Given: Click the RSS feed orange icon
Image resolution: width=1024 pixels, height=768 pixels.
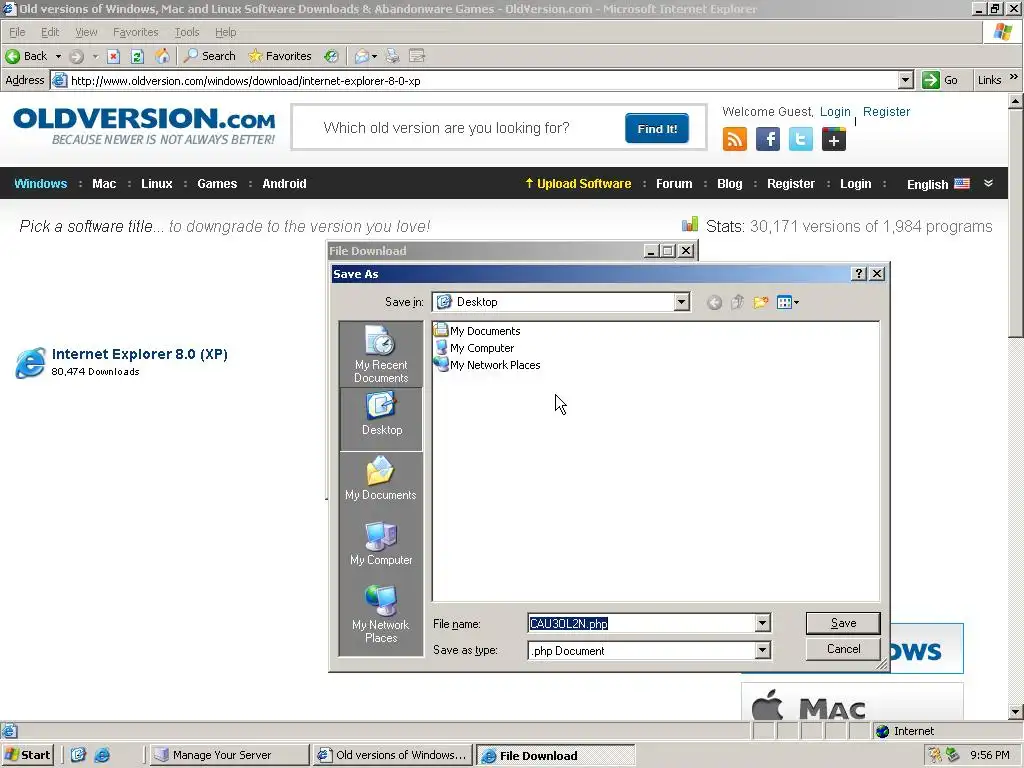Looking at the screenshot, I should coord(735,139).
